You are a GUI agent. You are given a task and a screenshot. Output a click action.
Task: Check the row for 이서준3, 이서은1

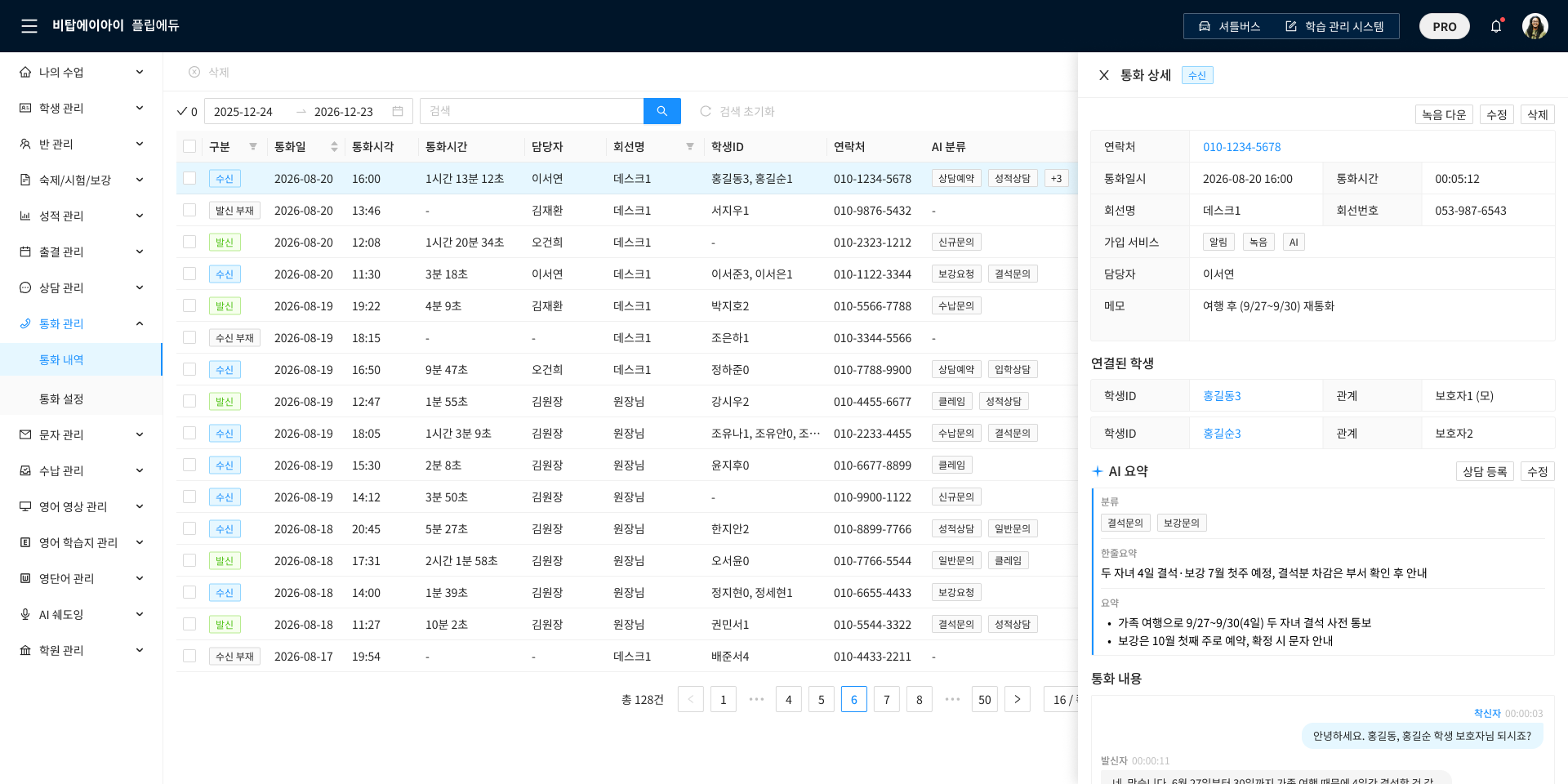coord(189,274)
